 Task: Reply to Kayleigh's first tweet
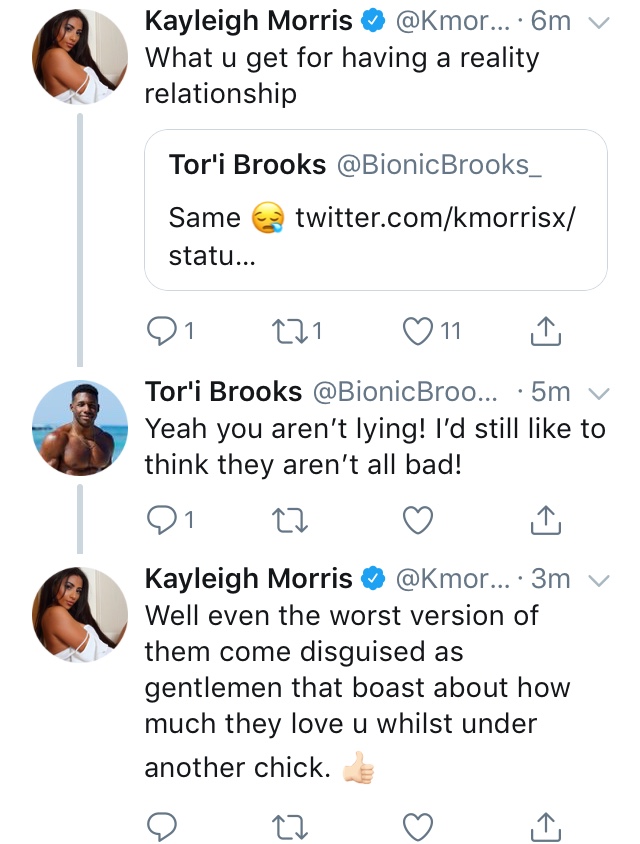pyautogui.click(x=161, y=330)
